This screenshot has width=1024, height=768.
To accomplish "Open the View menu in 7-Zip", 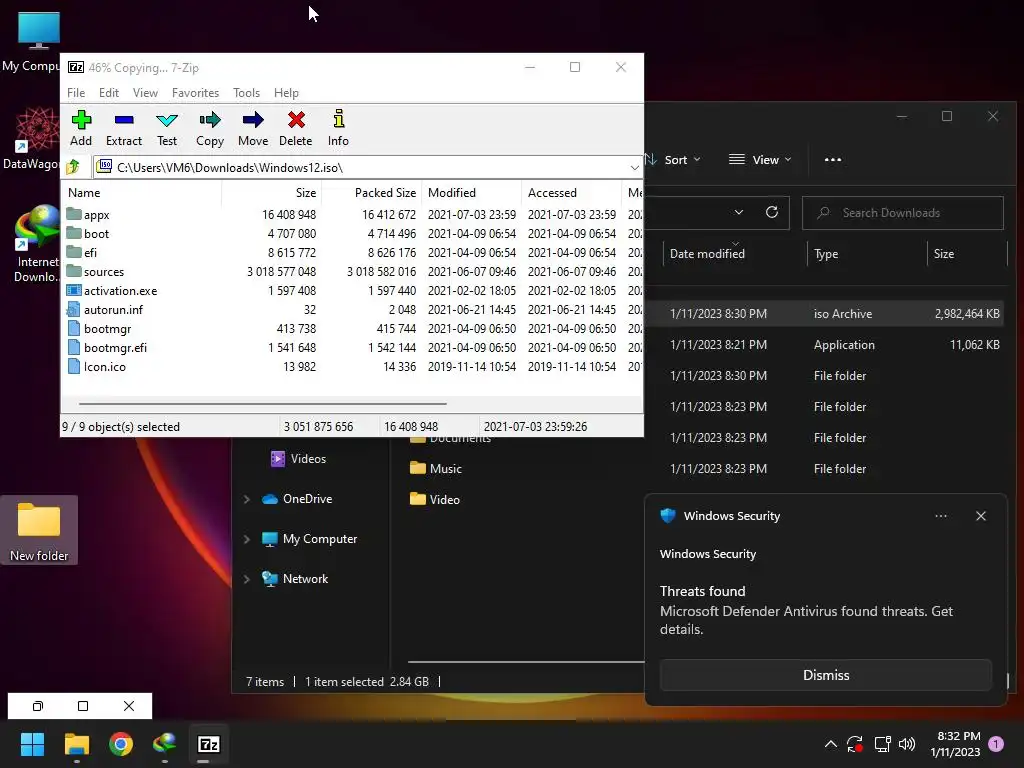I will tap(145, 93).
